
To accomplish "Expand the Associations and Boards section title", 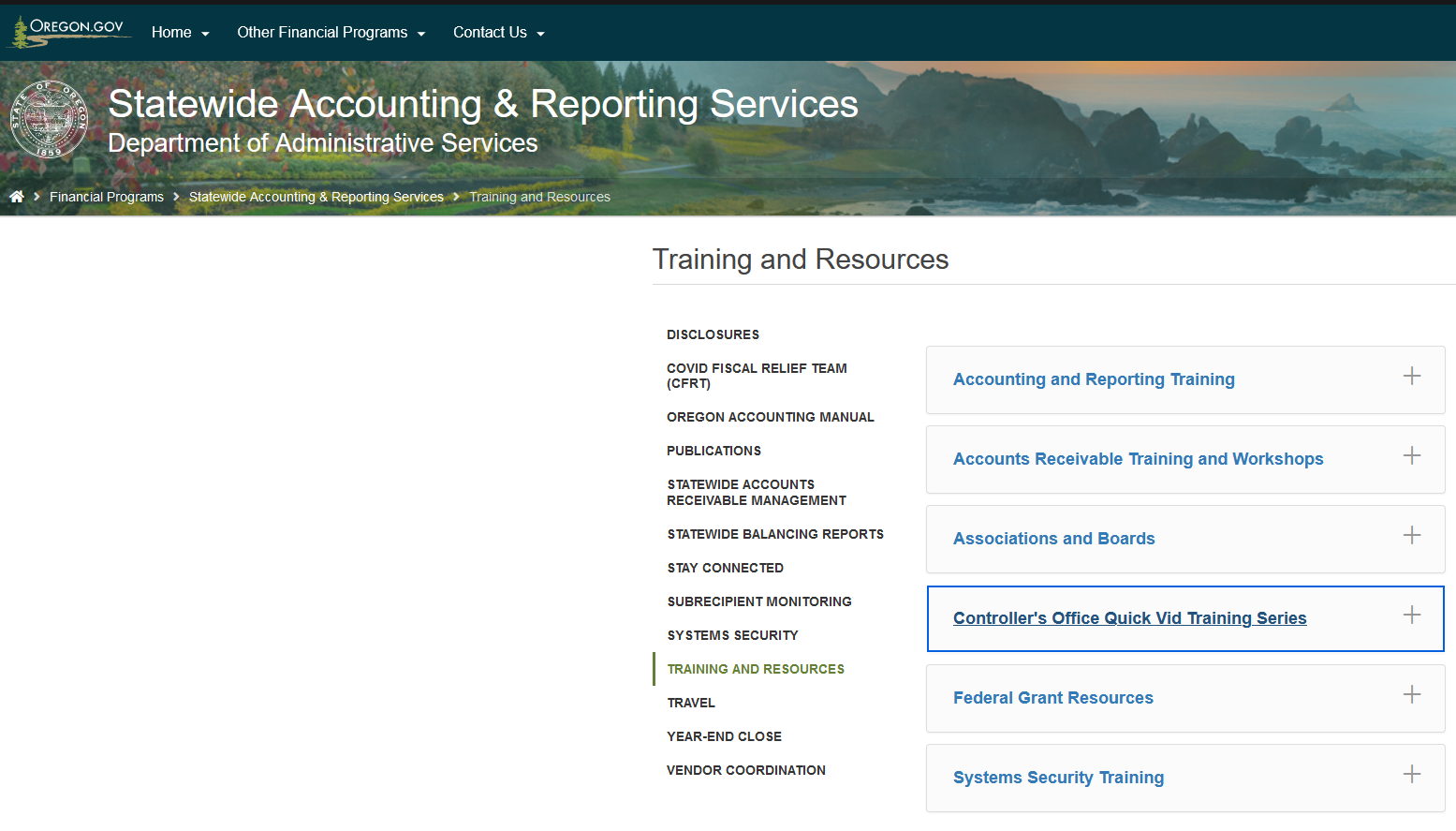I will [1053, 539].
